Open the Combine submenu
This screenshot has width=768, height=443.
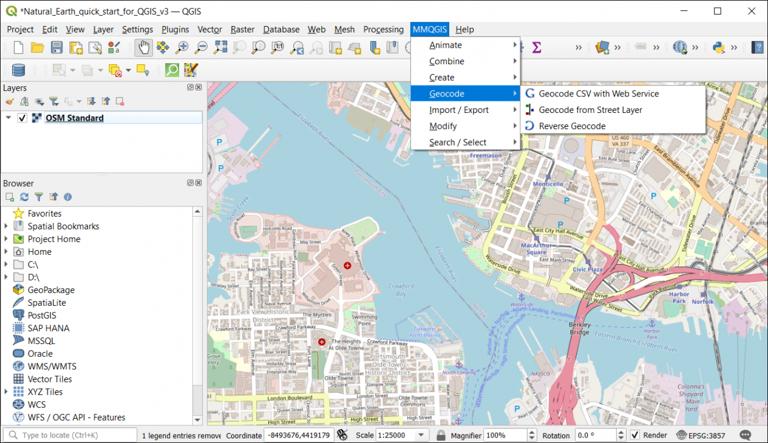point(465,61)
